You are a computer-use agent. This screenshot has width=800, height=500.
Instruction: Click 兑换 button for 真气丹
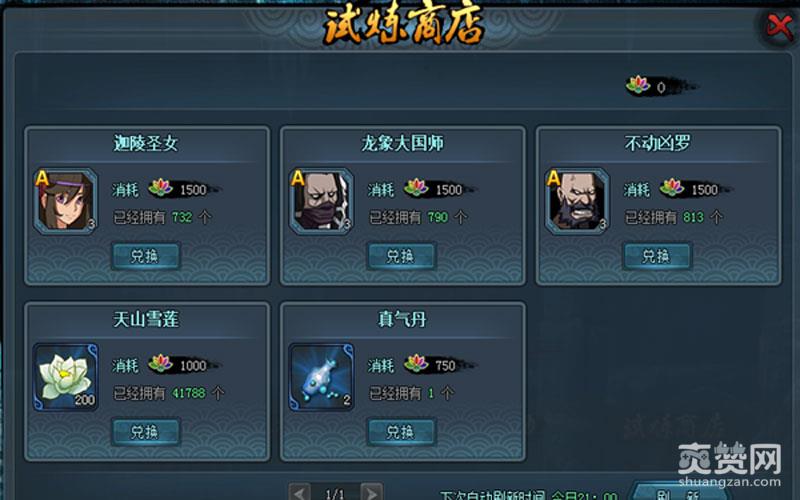click(x=401, y=432)
